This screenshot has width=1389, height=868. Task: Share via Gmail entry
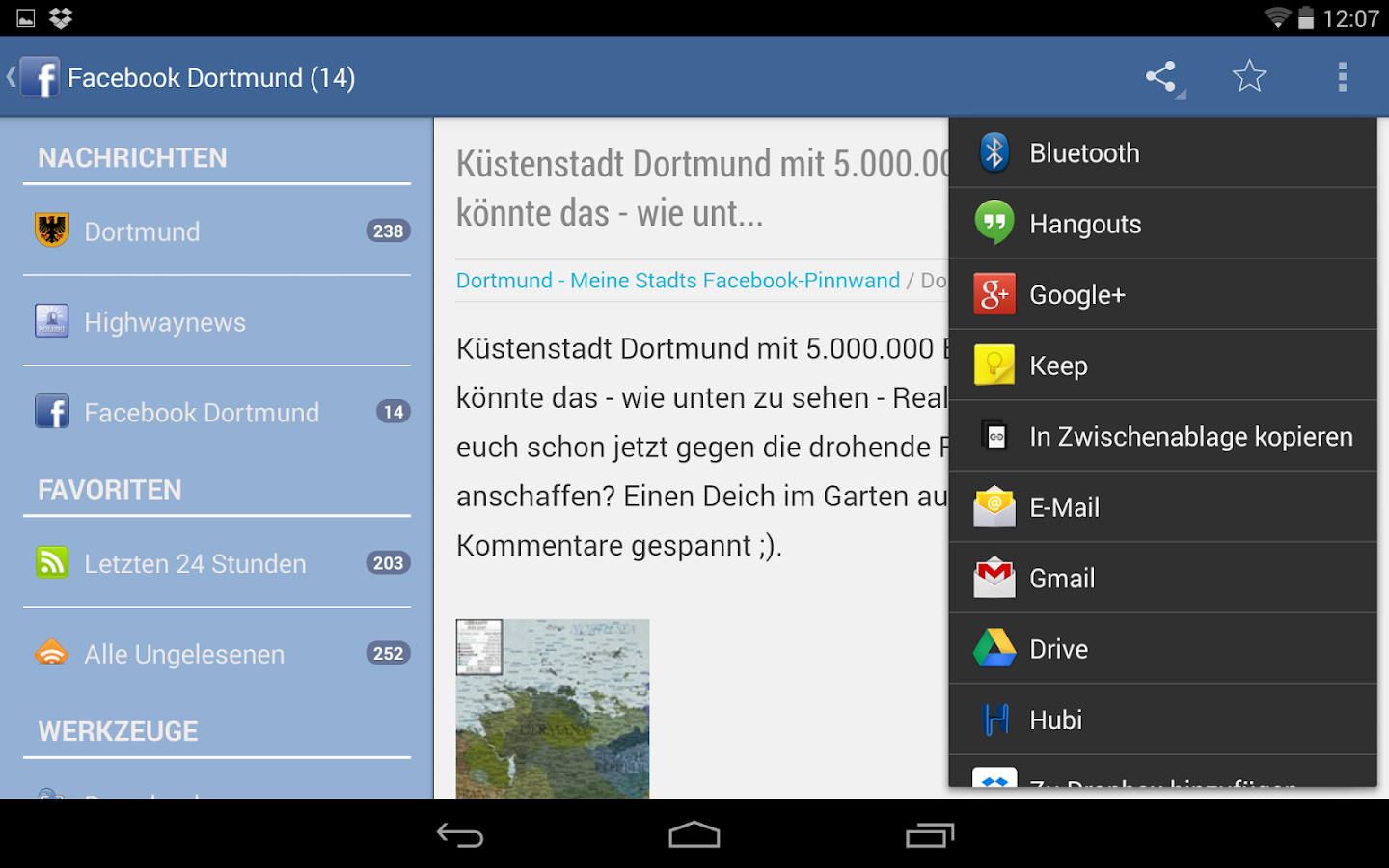[x=1163, y=578]
